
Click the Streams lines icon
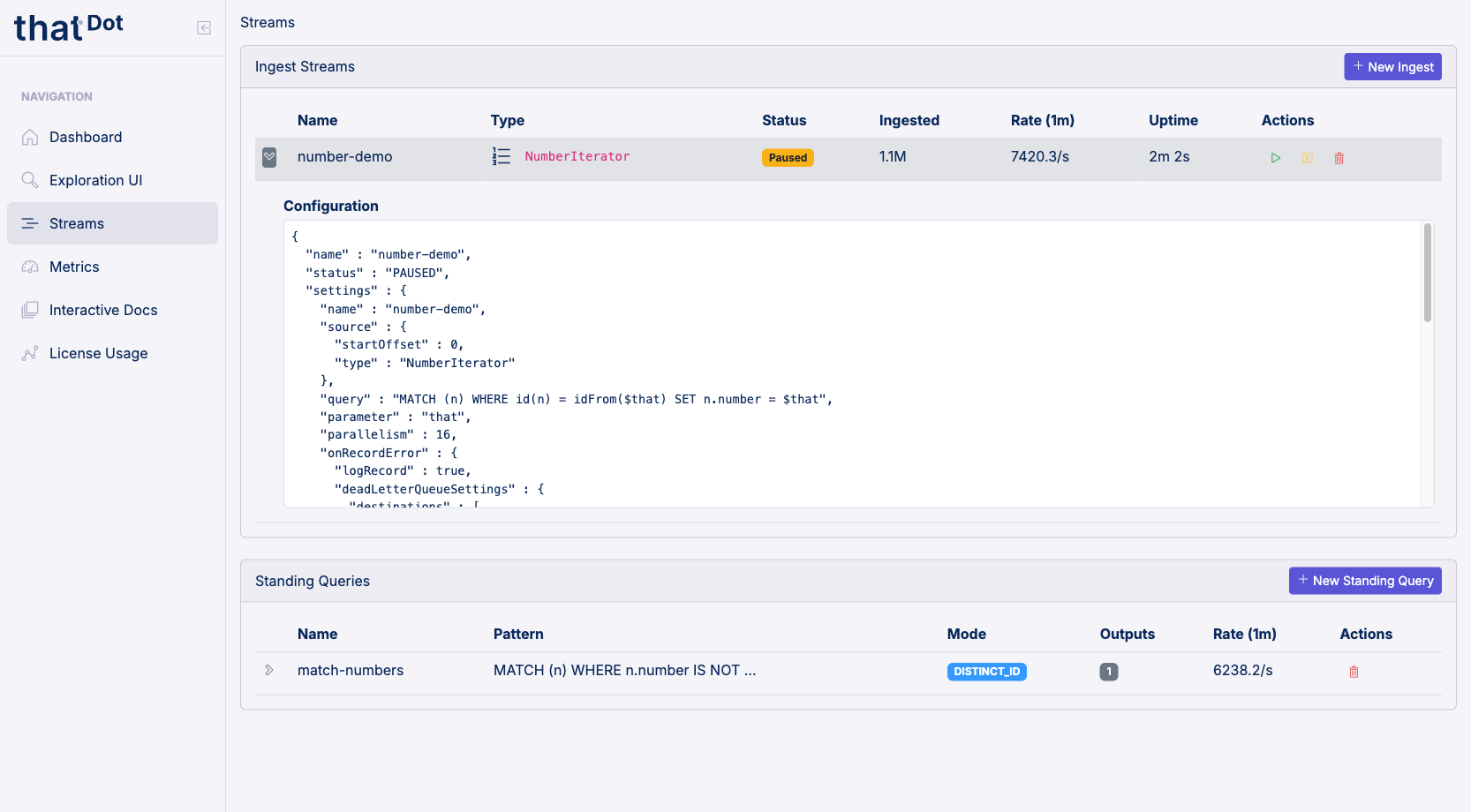[30, 223]
